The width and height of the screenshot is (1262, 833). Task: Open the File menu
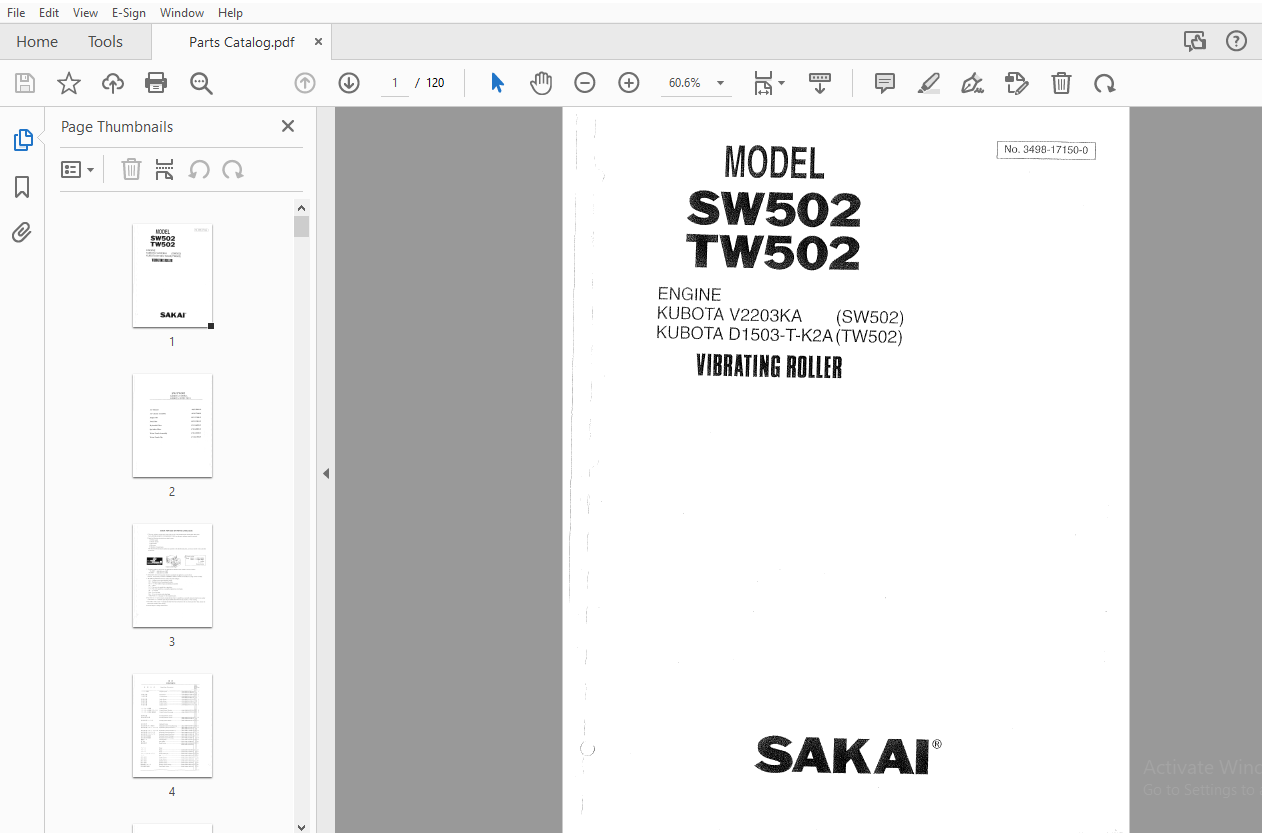click(16, 13)
